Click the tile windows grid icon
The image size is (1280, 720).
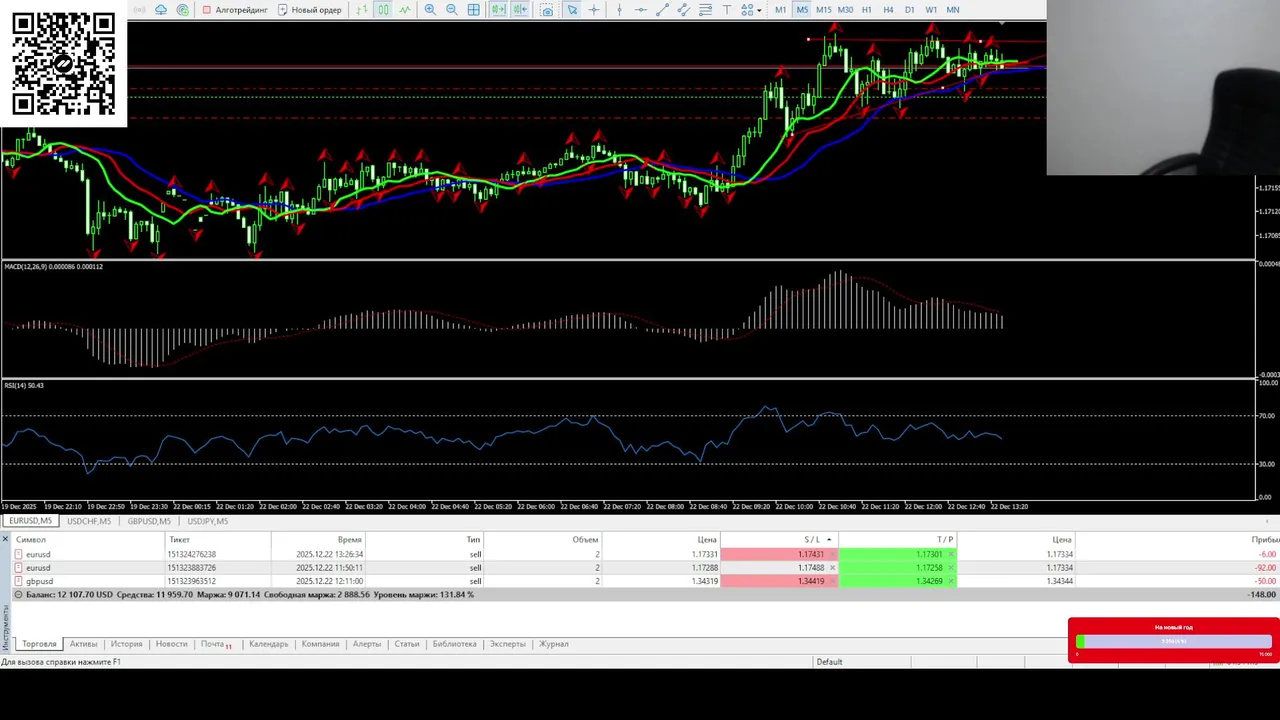[x=473, y=9]
